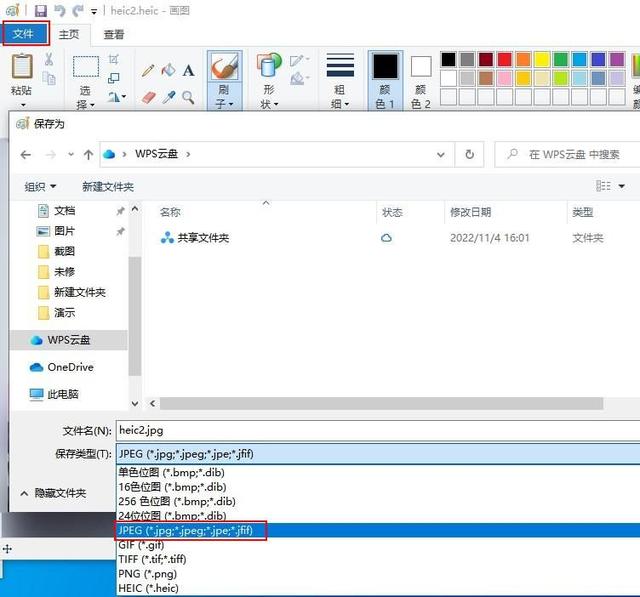Expand the 选择 dropdown arrow

click(x=92, y=105)
